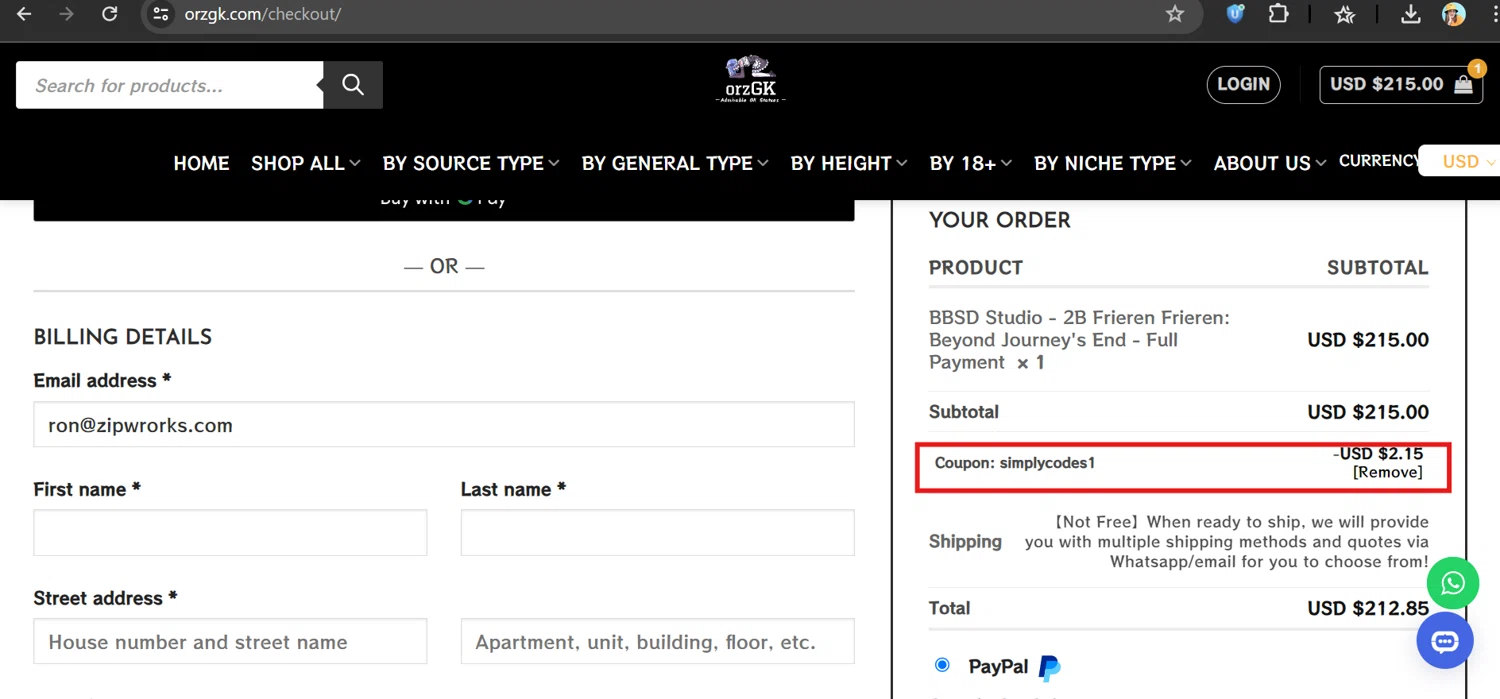The height and width of the screenshot is (699, 1500).
Task: Expand the BY NICHE TYPE menu
Action: point(1113,163)
